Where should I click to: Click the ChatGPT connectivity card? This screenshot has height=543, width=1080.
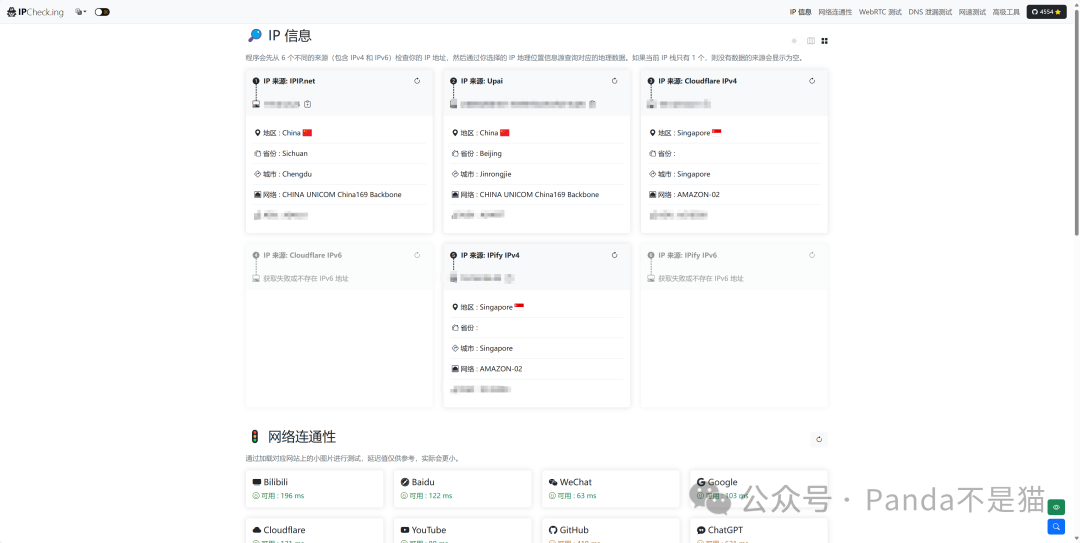(759, 531)
